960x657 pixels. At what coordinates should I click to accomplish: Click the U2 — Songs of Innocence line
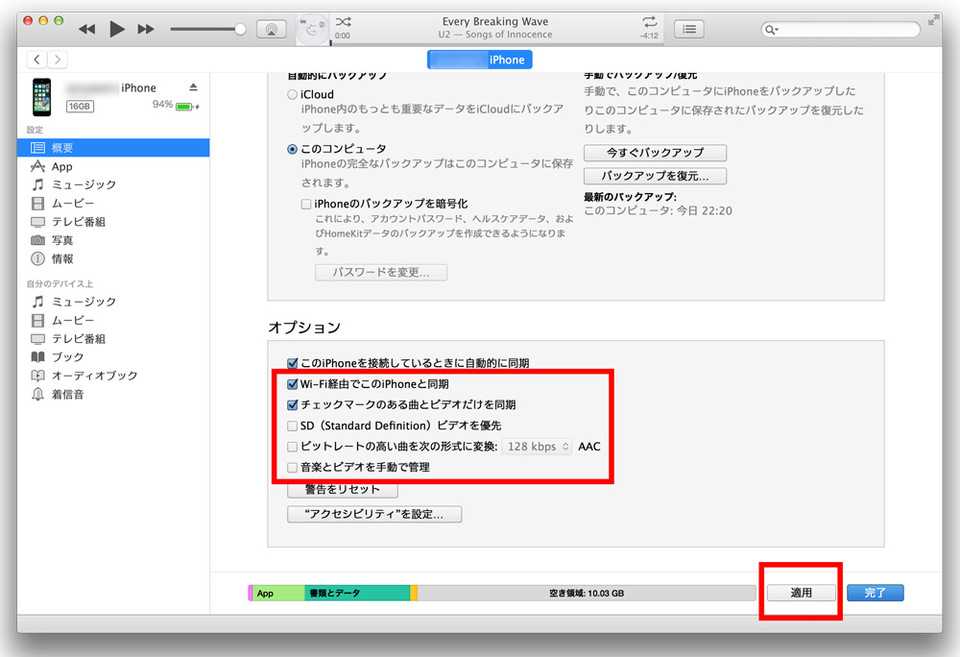pos(495,35)
